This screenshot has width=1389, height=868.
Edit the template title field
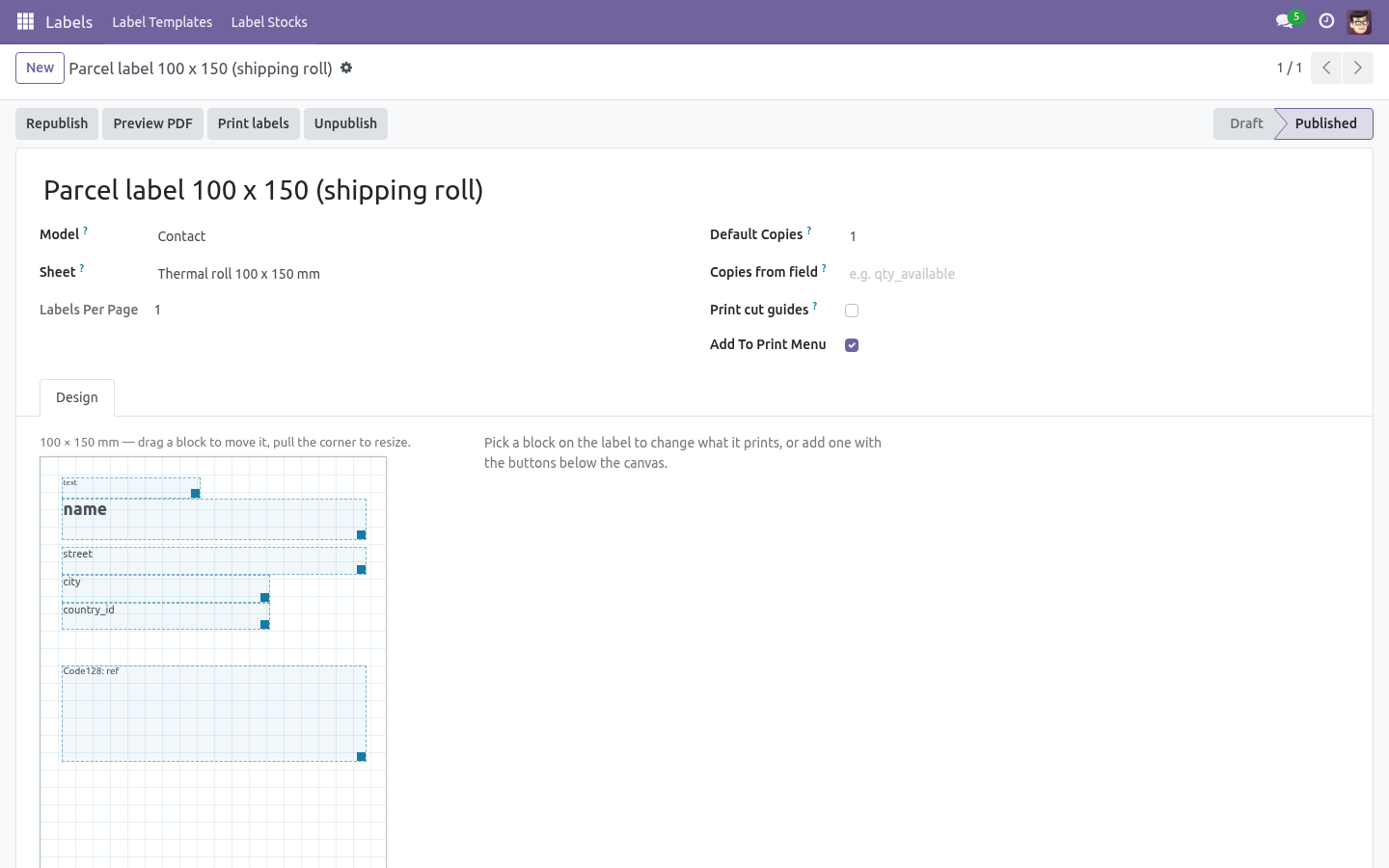tap(694, 190)
